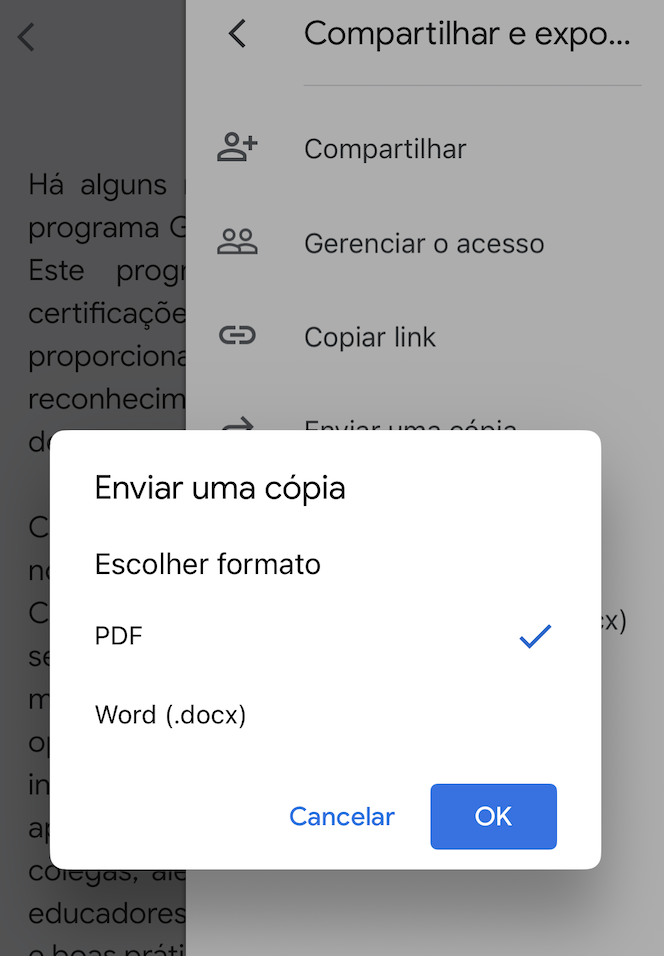This screenshot has width=664, height=956.
Task: Dismiss the dialog with Cancelar
Action: 342,817
